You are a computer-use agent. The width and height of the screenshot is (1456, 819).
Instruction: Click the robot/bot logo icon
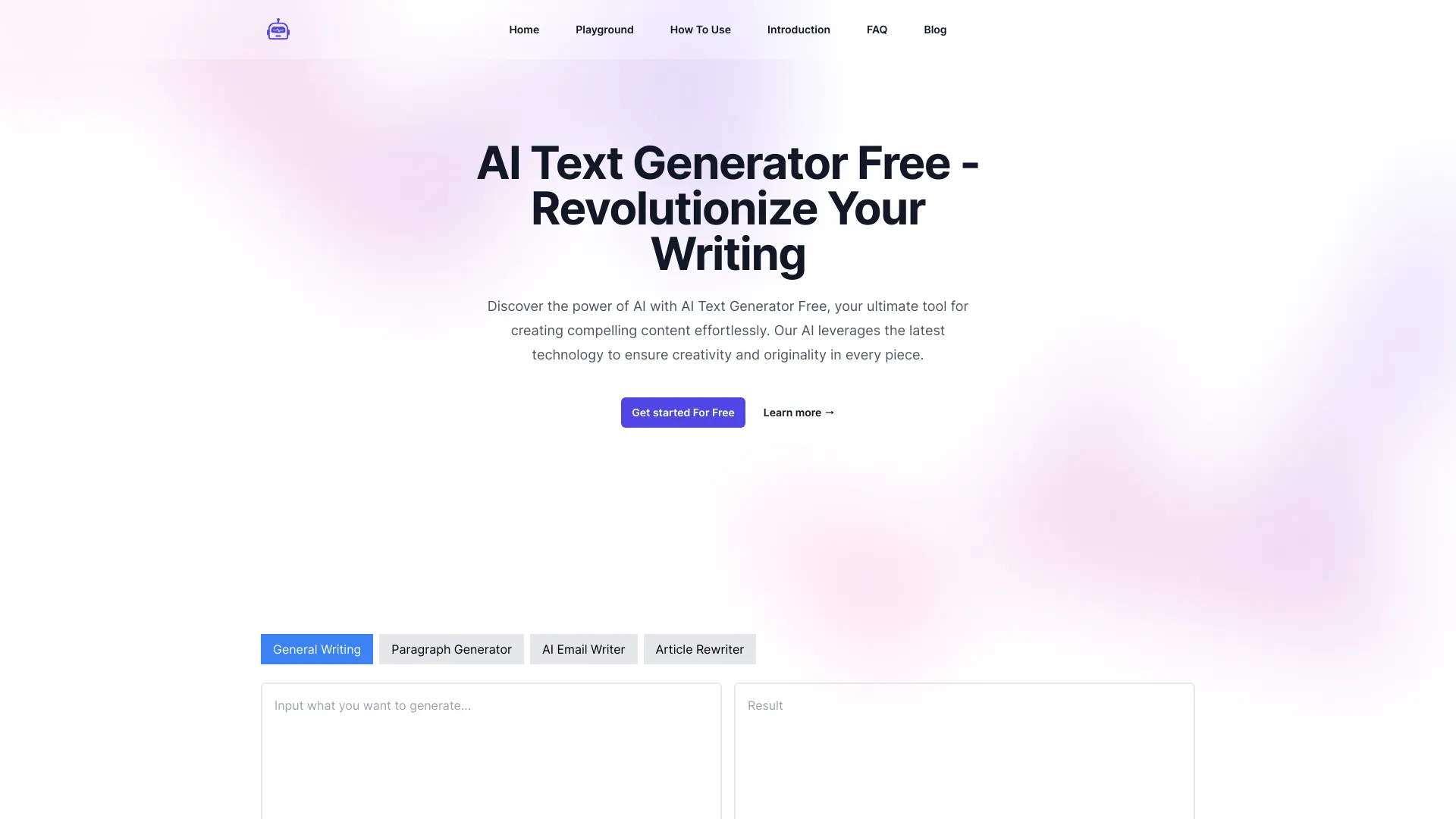tap(278, 30)
